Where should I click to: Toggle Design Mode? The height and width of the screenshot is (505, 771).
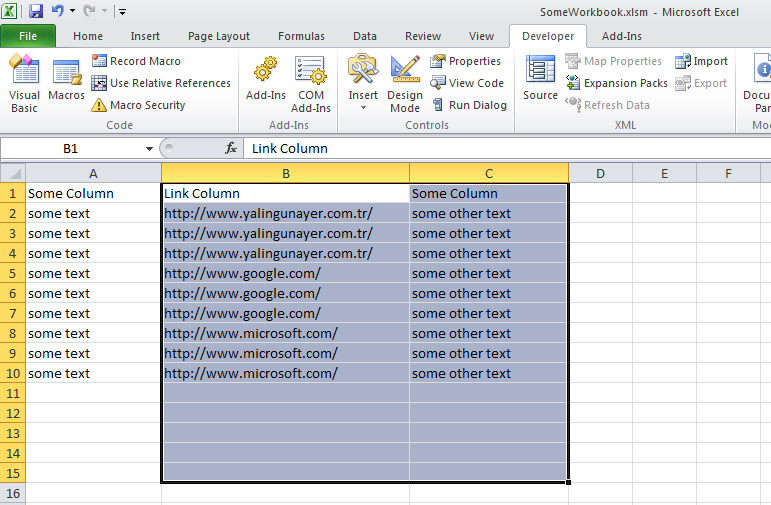click(x=405, y=84)
